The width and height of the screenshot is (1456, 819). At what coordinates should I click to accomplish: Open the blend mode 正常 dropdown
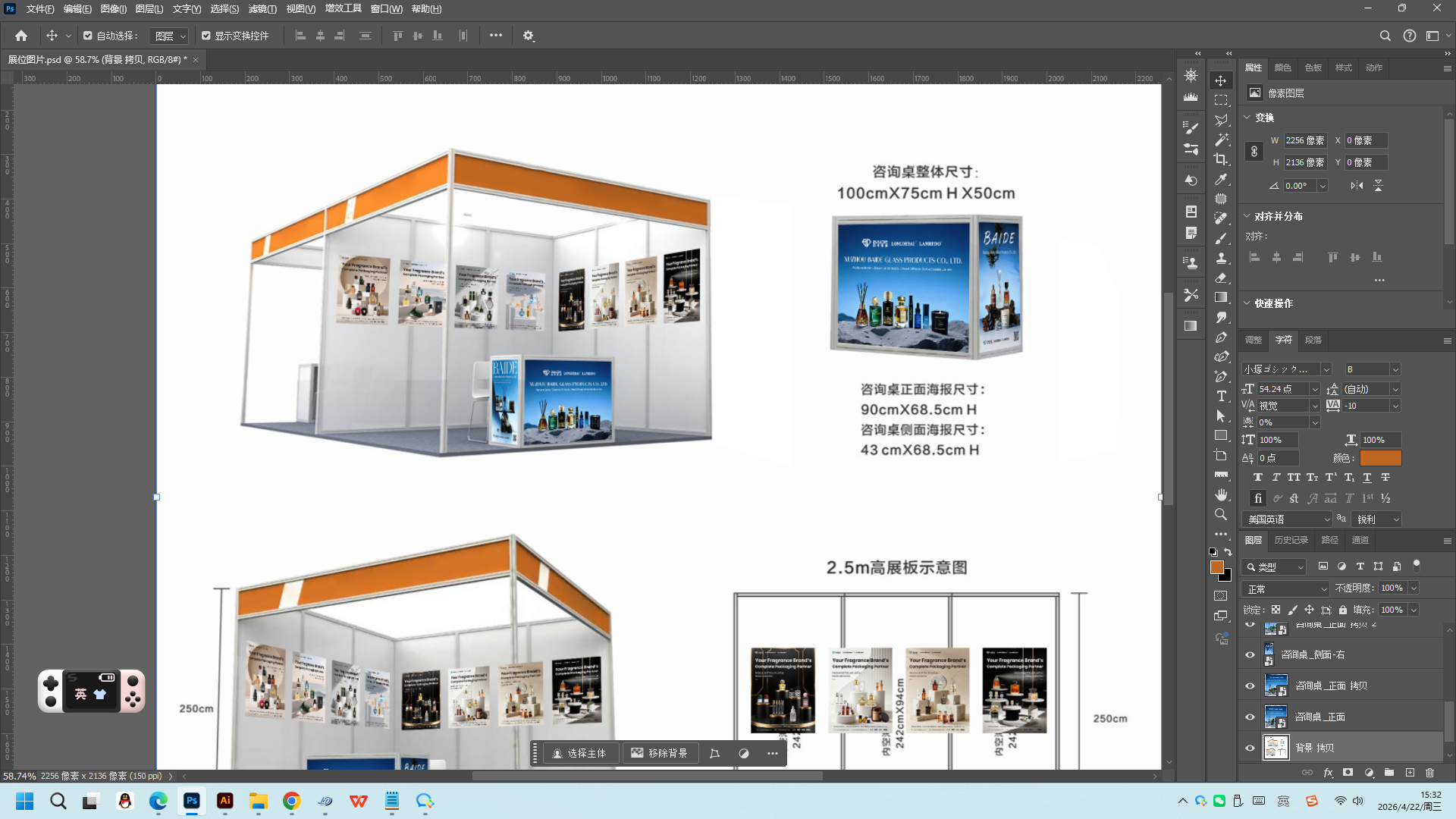point(1286,588)
